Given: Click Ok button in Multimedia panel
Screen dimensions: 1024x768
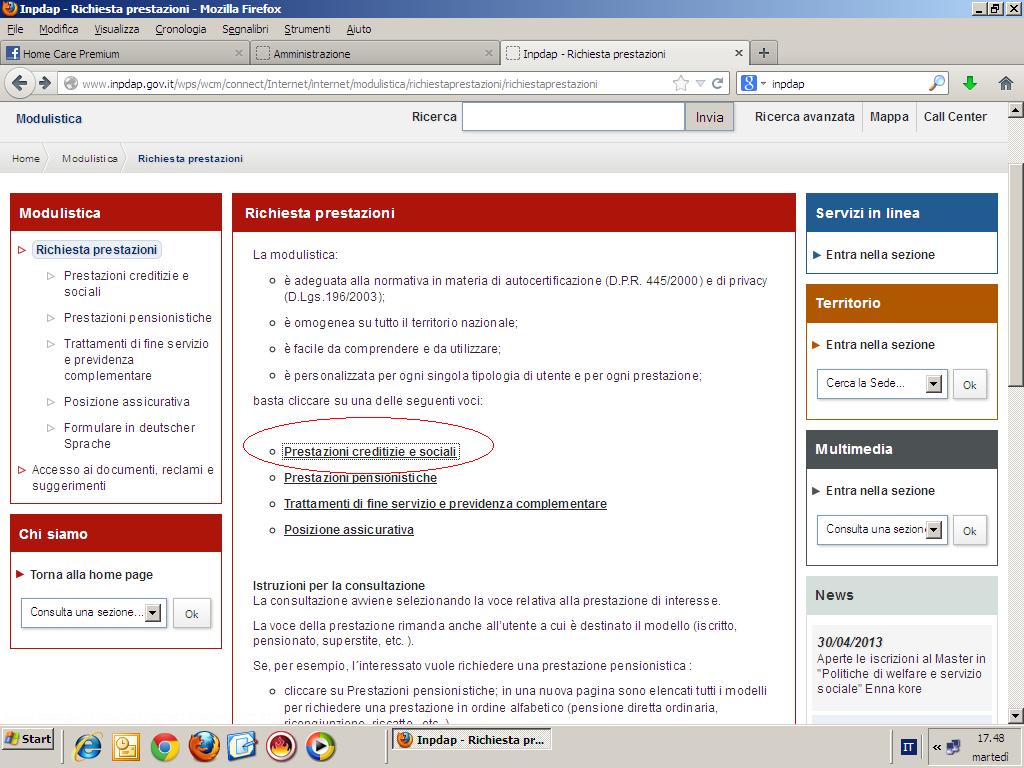Looking at the screenshot, I should (x=970, y=531).
